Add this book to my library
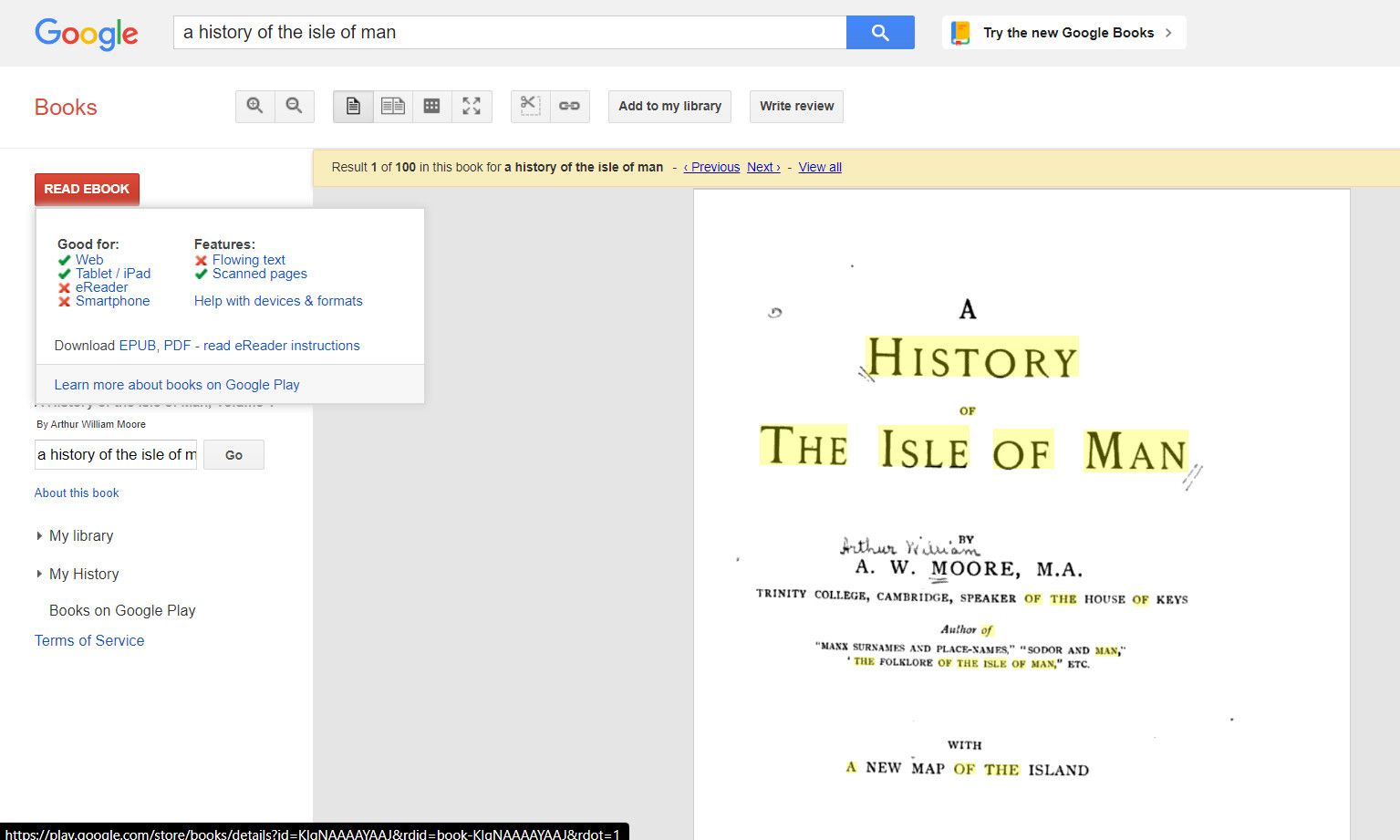 [x=669, y=106]
